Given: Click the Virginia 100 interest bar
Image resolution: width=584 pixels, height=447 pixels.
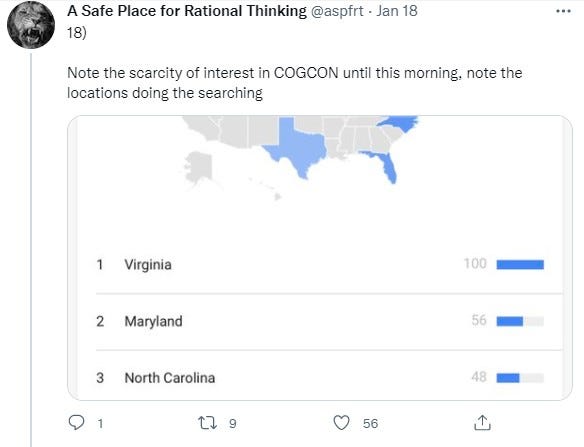Looking at the screenshot, I should pyautogui.click(x=520, y=265).
